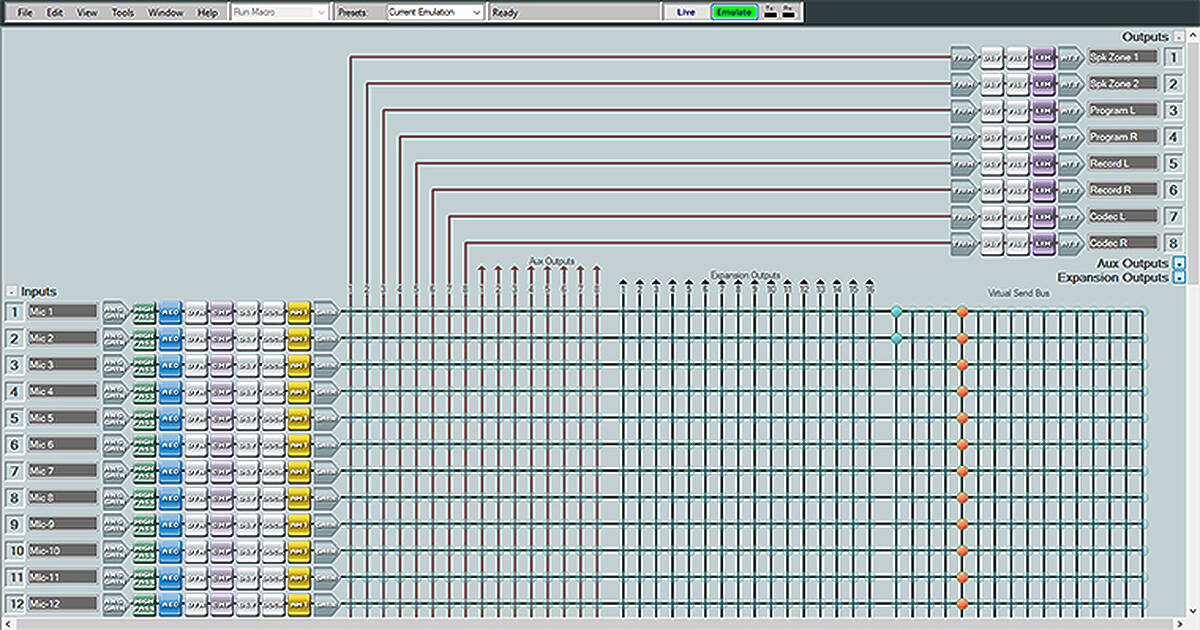
Task: Collapse the Outputs section
Action: click(1179, 37)
